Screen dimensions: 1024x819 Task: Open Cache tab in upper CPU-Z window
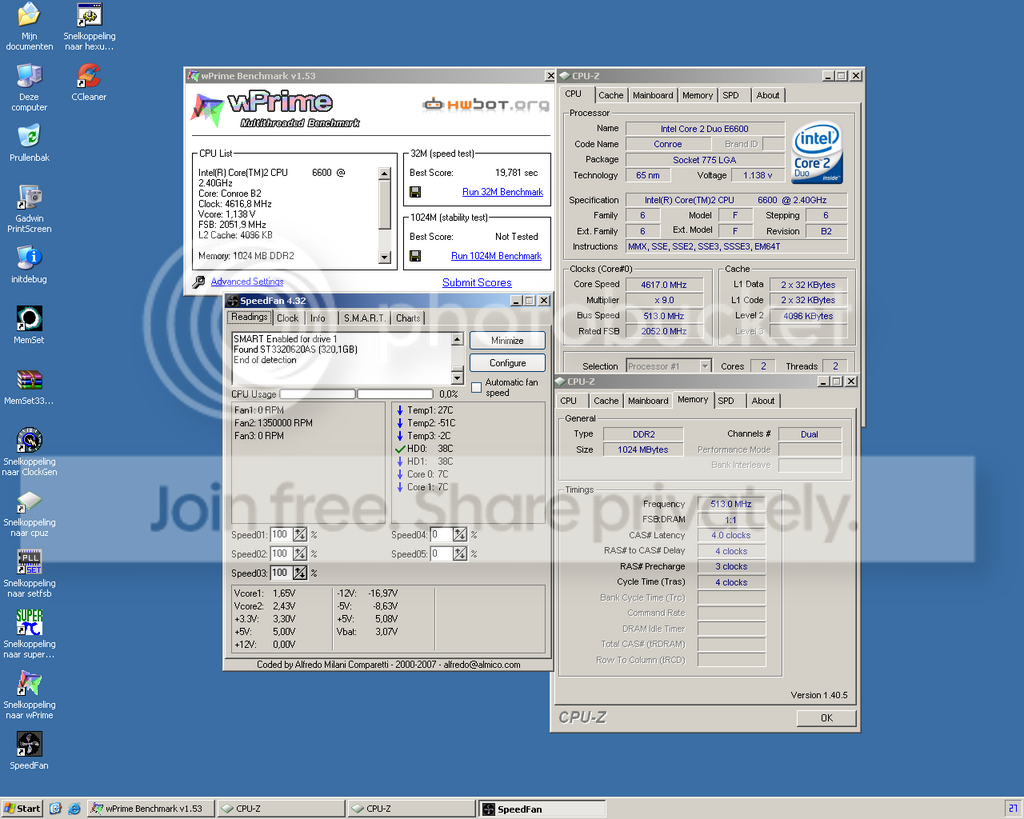click(611, 95)
